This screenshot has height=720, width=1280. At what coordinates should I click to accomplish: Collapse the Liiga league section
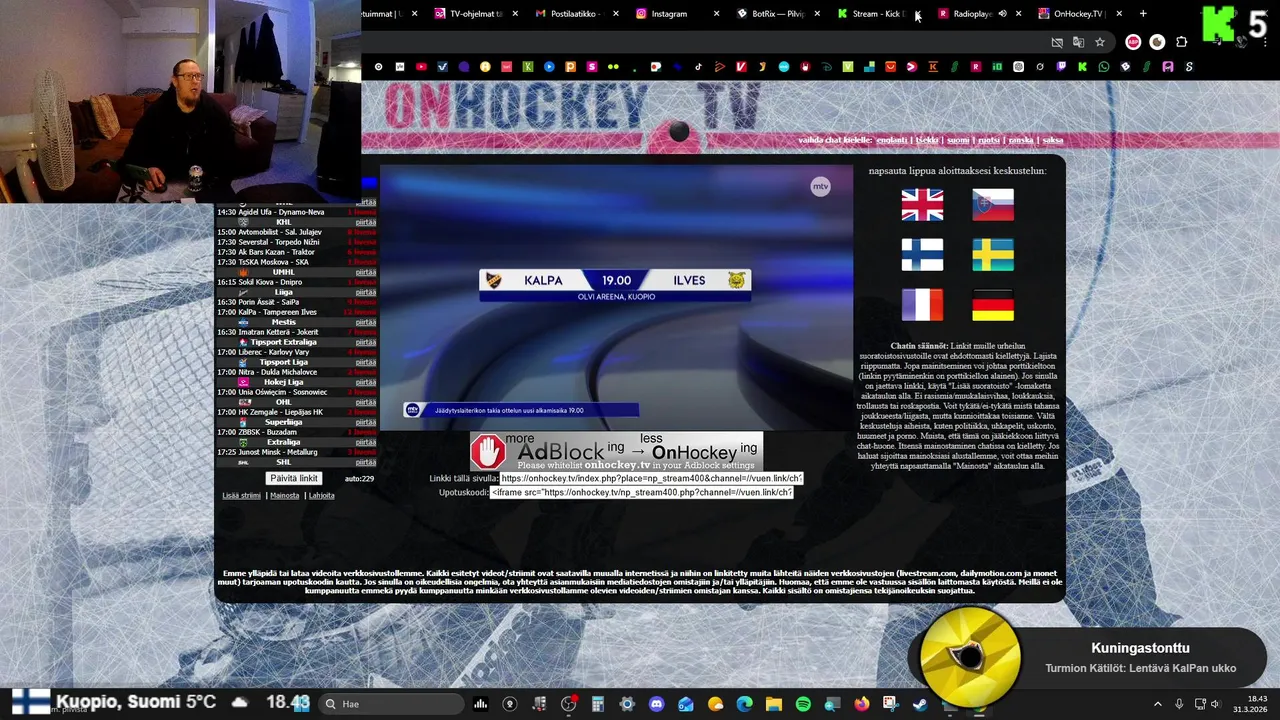366,292
